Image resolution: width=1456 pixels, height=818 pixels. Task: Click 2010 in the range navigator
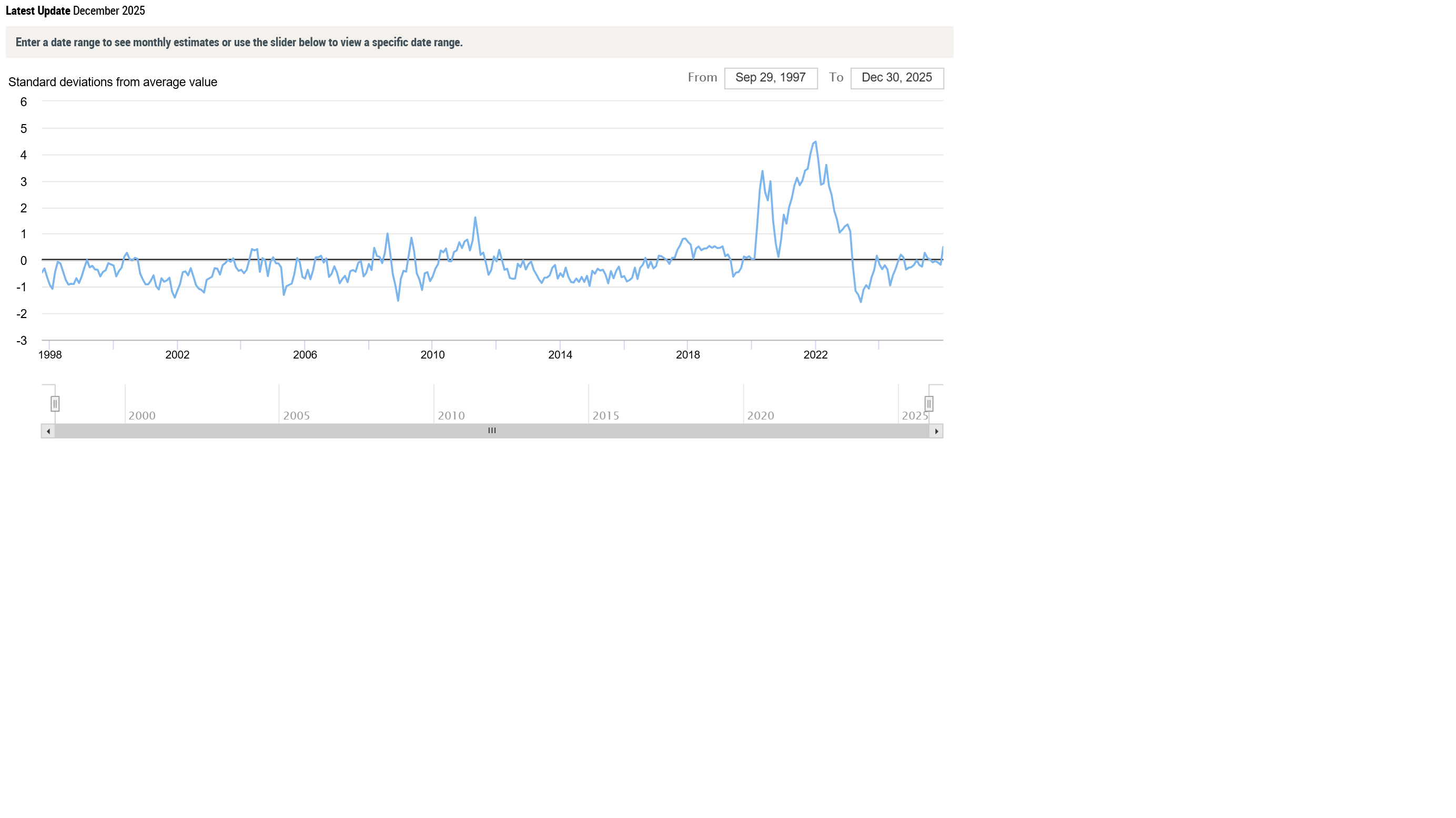pos(451,416)
